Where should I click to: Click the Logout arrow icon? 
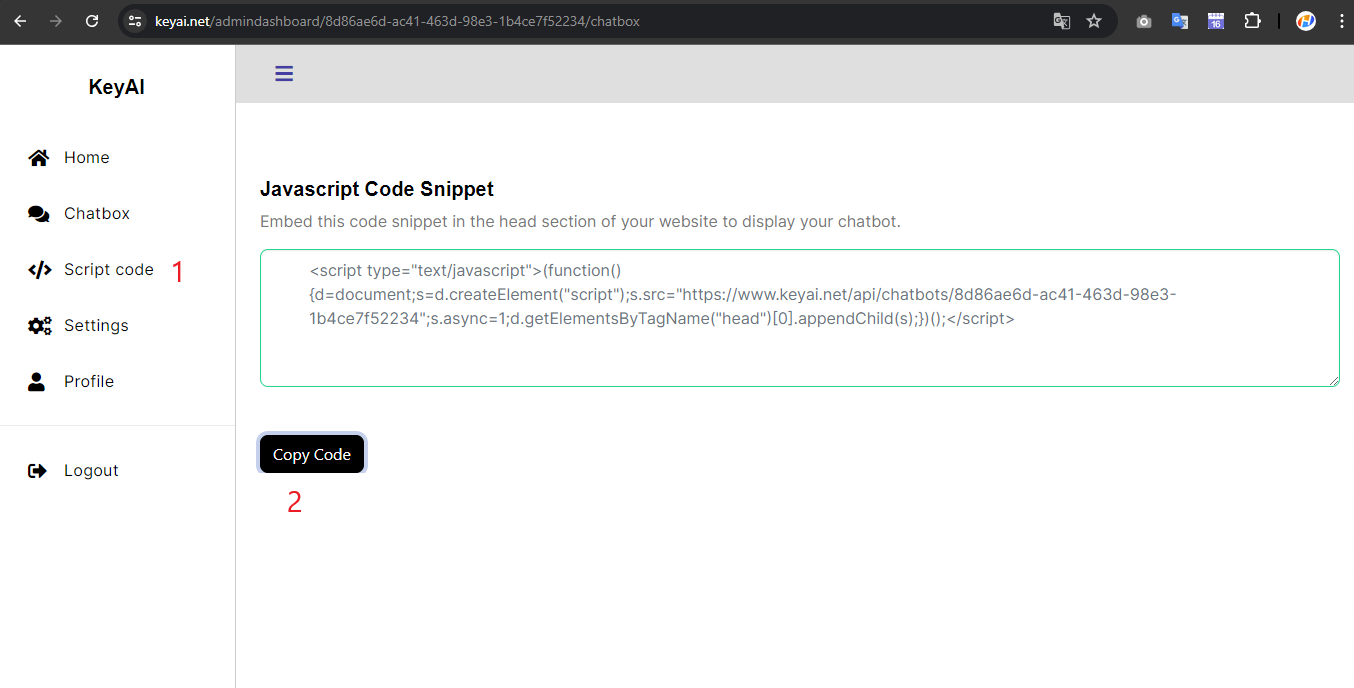click(x=37, y=471)
